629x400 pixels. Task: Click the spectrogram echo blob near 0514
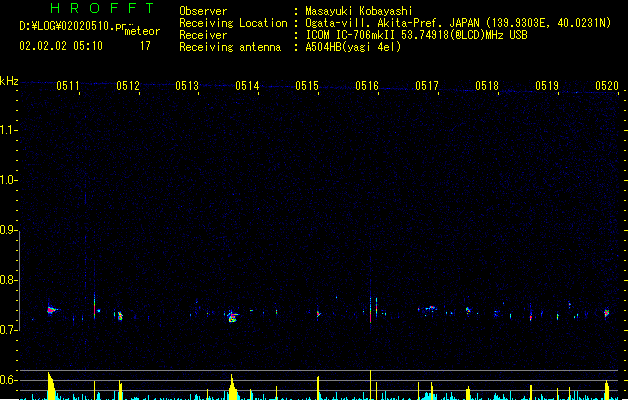pyautogui.click(x=232, y=317)
